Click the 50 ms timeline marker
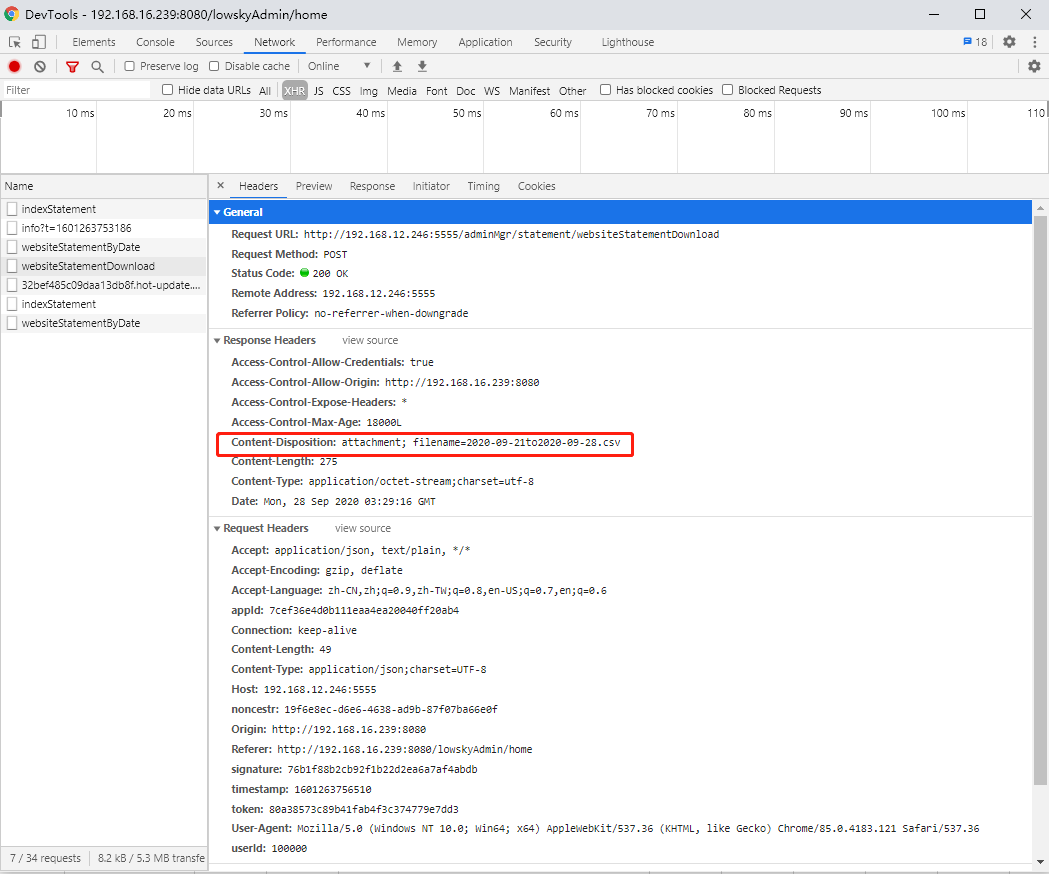The width and height of the screenshot is (1049, 874). 466,113
